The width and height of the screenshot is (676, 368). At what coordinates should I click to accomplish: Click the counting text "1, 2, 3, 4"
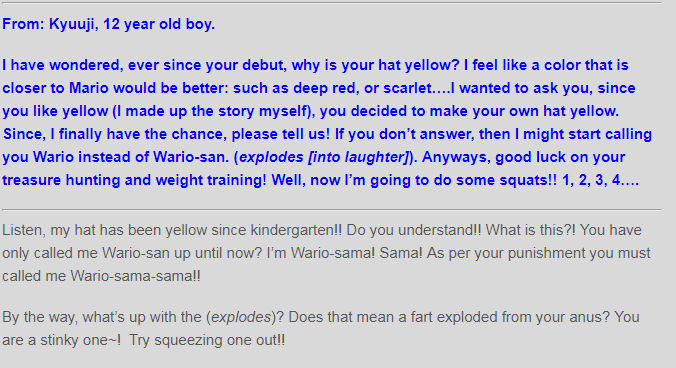(x=592, y=180)
